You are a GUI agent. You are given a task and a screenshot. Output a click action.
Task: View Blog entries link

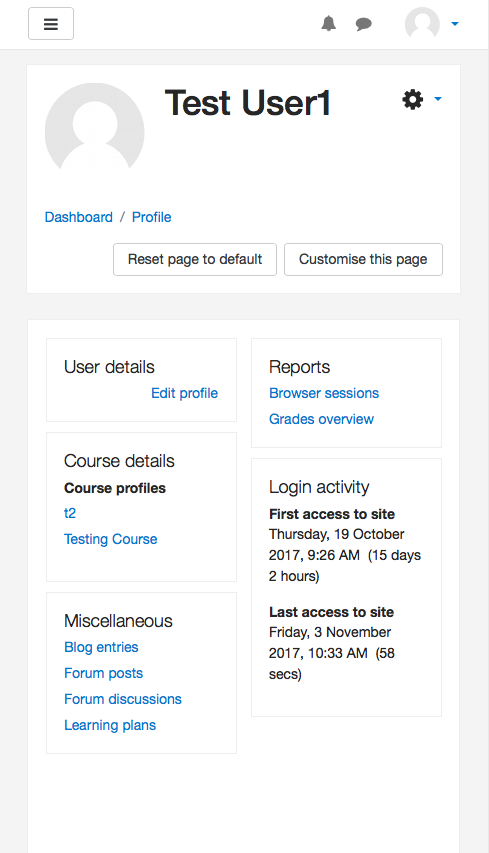tap(101, 647)
